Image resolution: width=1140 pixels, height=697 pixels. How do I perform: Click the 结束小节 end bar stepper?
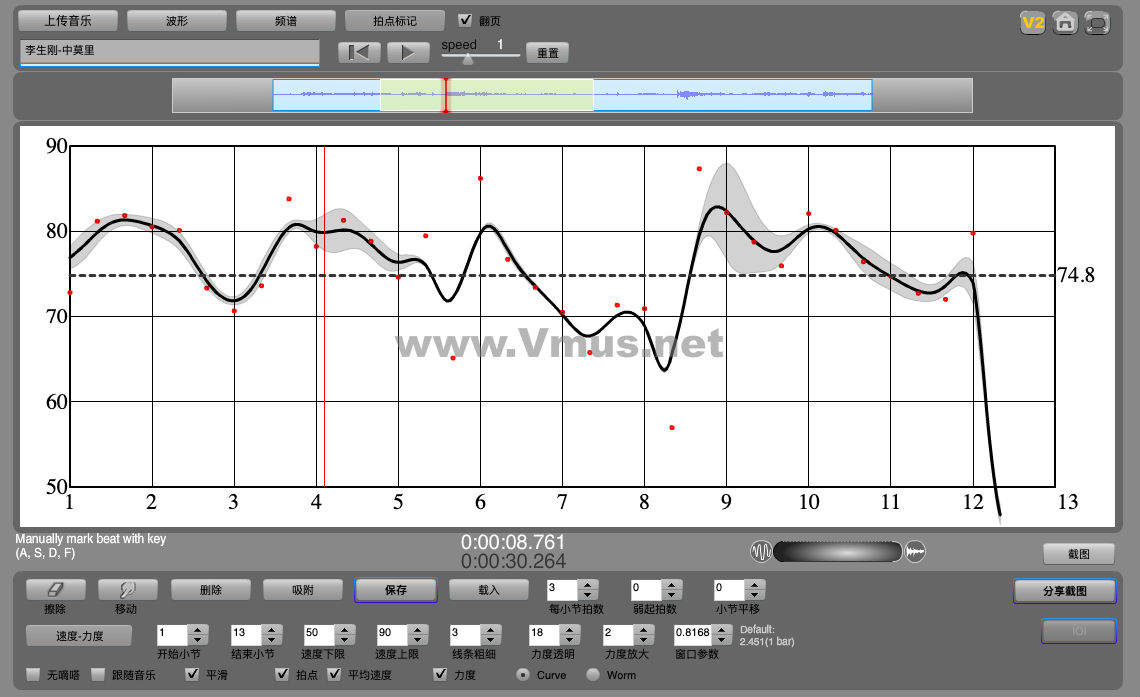pos(270,634)
